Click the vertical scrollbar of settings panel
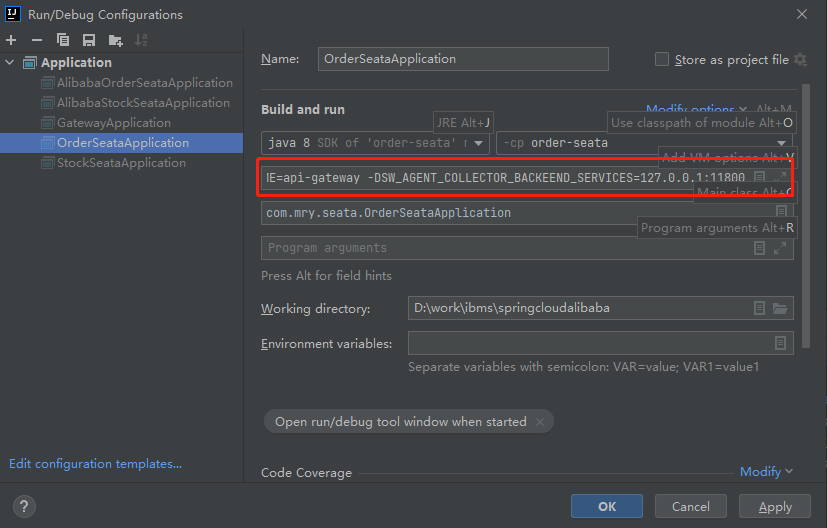 [805, 216]
